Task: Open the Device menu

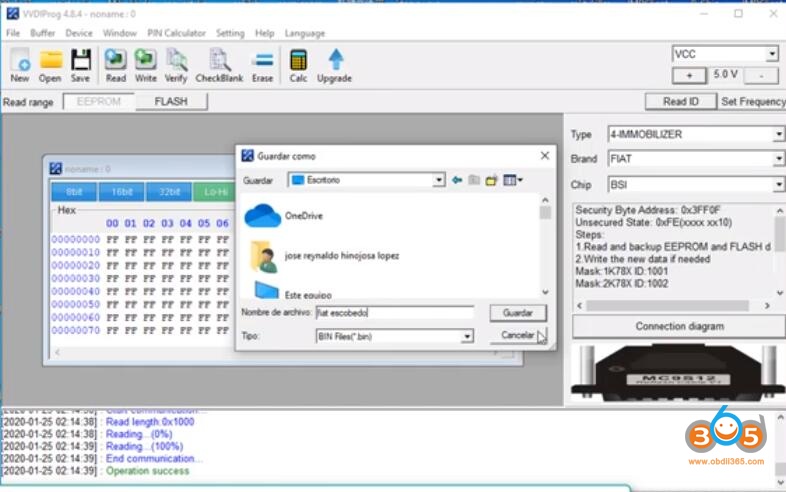Action: pyautogui.click(x=79, y=33)
